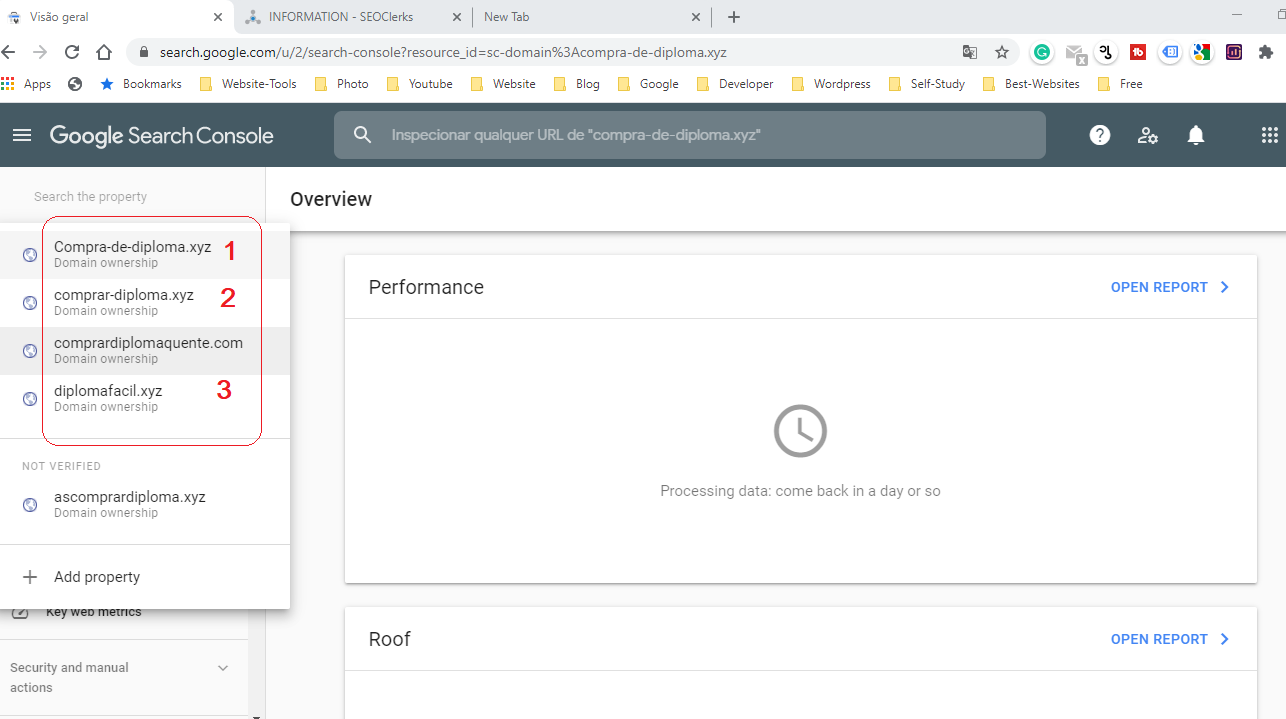This screenshot has width=1286, height=719.
Task: Open the notifications bell in Search Console
Action: coord(1195,134)
